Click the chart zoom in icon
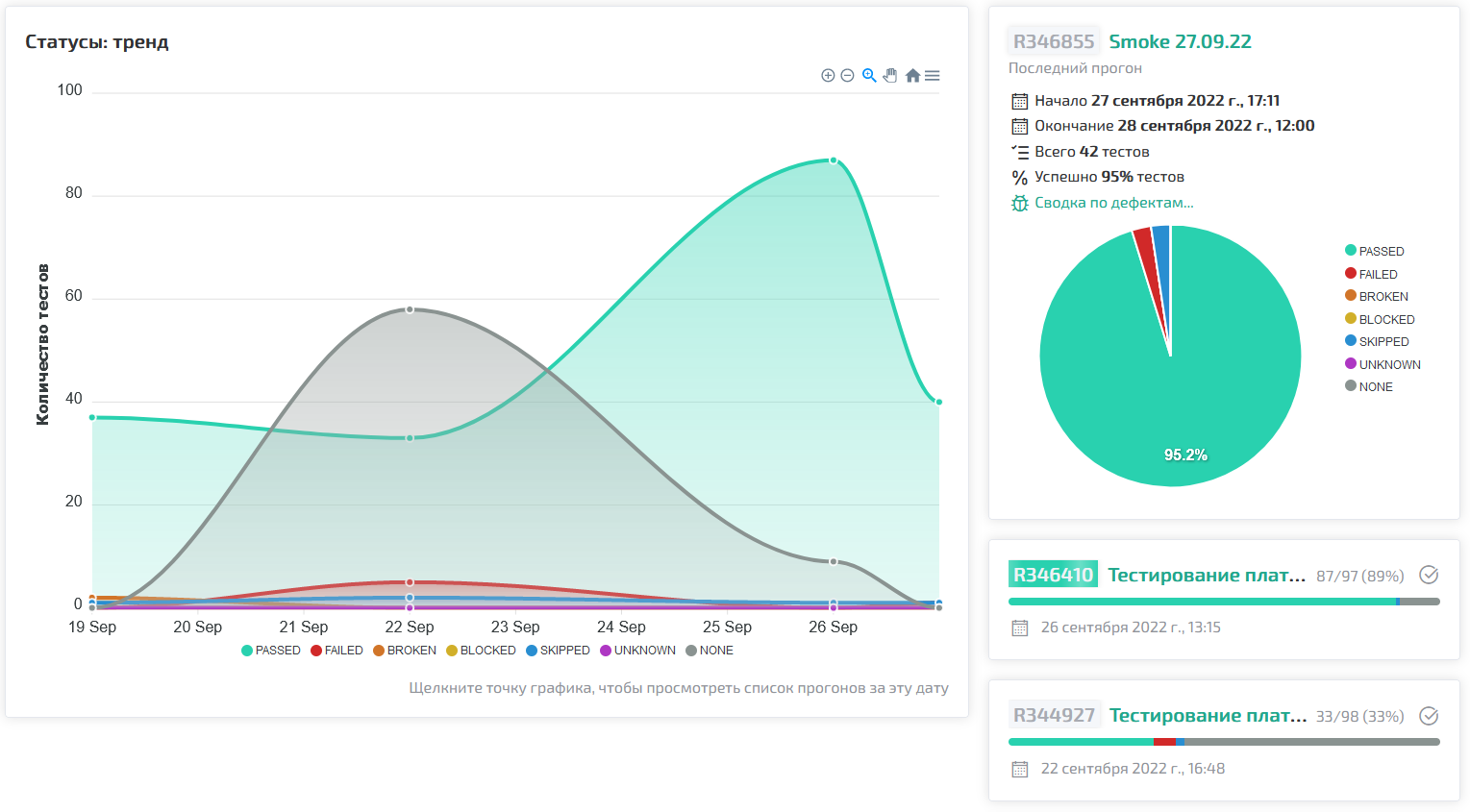This screenshot has height=812, width=1470. pos(828,75)
